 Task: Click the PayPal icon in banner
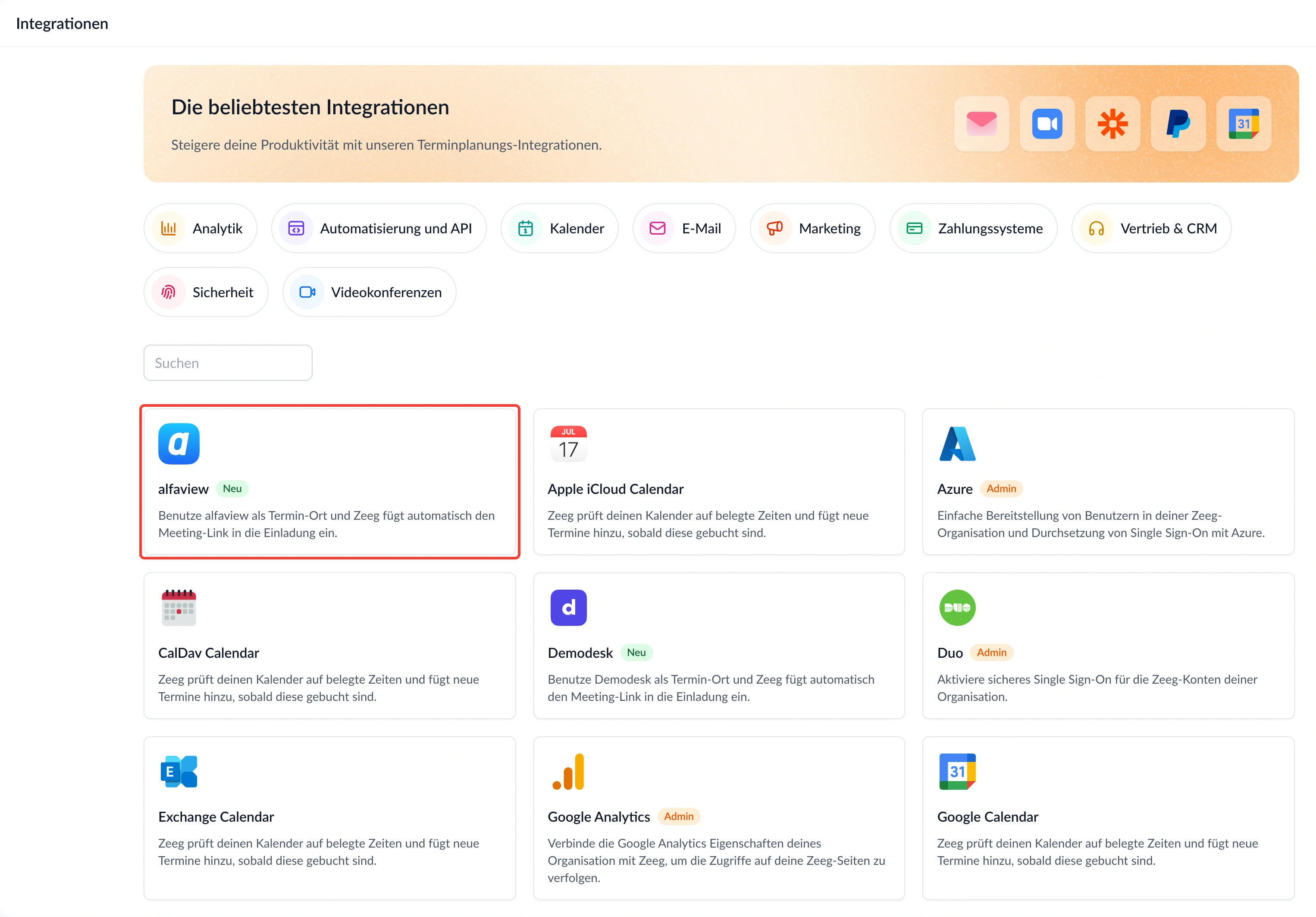click(x=1178, y=124)
